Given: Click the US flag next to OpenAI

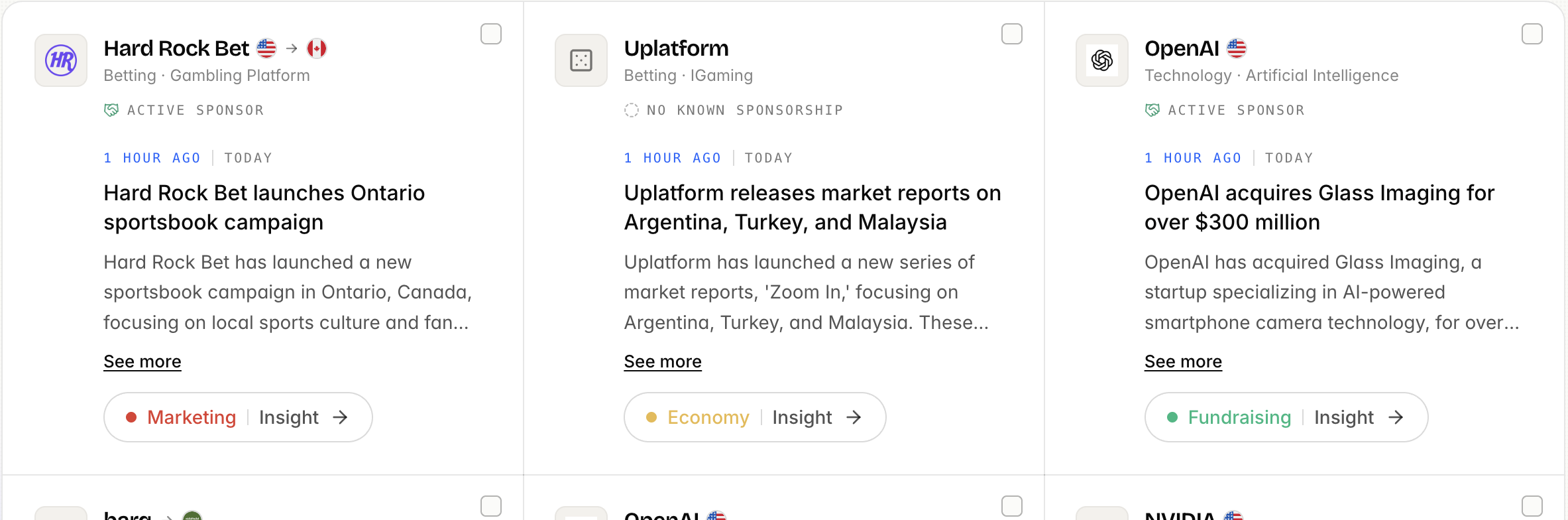Looking at the screenshot, I should click(x=1237, y=48).
